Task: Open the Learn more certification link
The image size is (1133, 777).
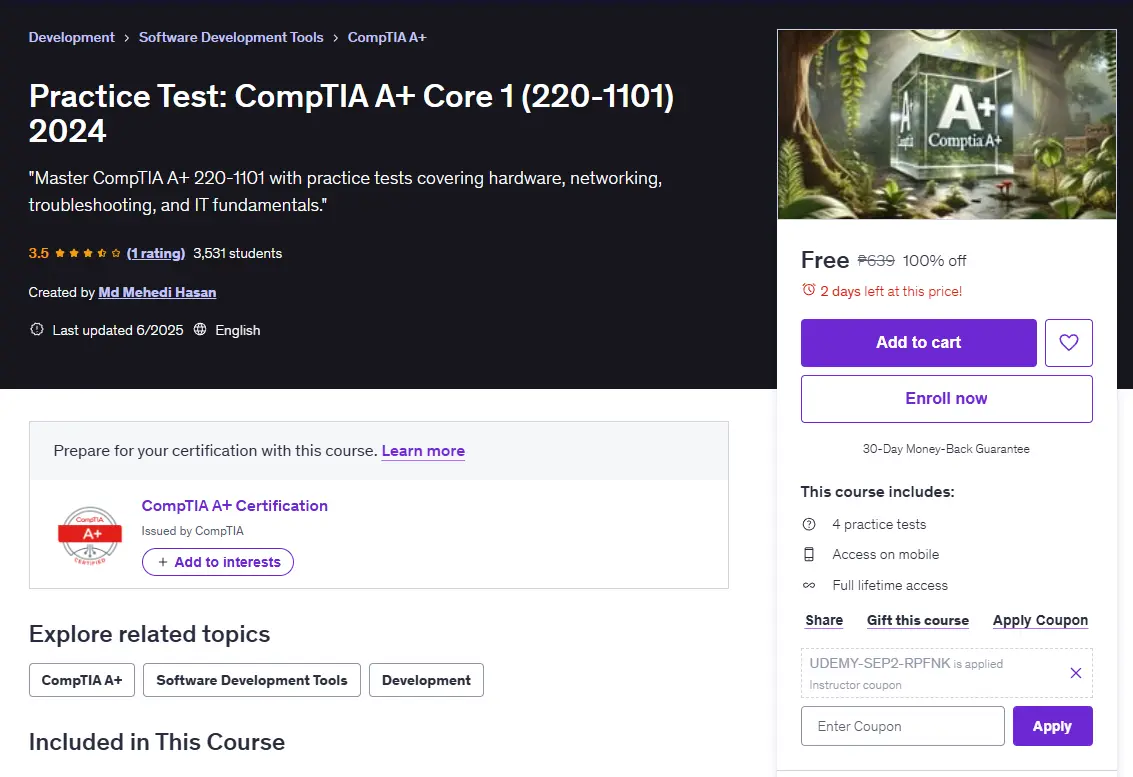Action: coord(423,450)
